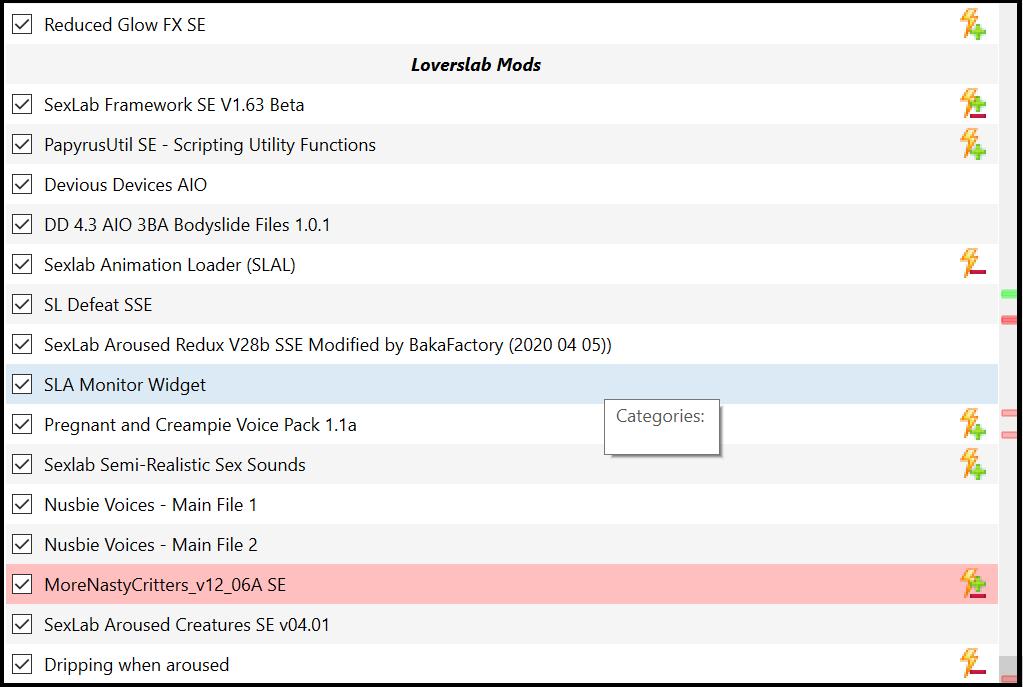Click conflict flag icon for PapyrusUtil SE row

[x=972, y=144]
